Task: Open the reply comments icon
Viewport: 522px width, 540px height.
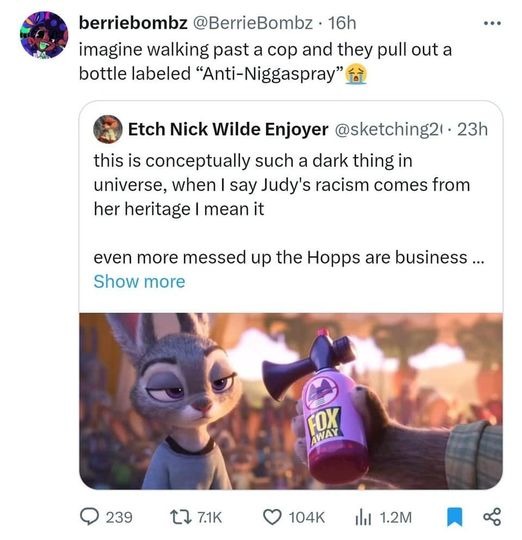Action: pyautogui.click(x=89, y=517)
